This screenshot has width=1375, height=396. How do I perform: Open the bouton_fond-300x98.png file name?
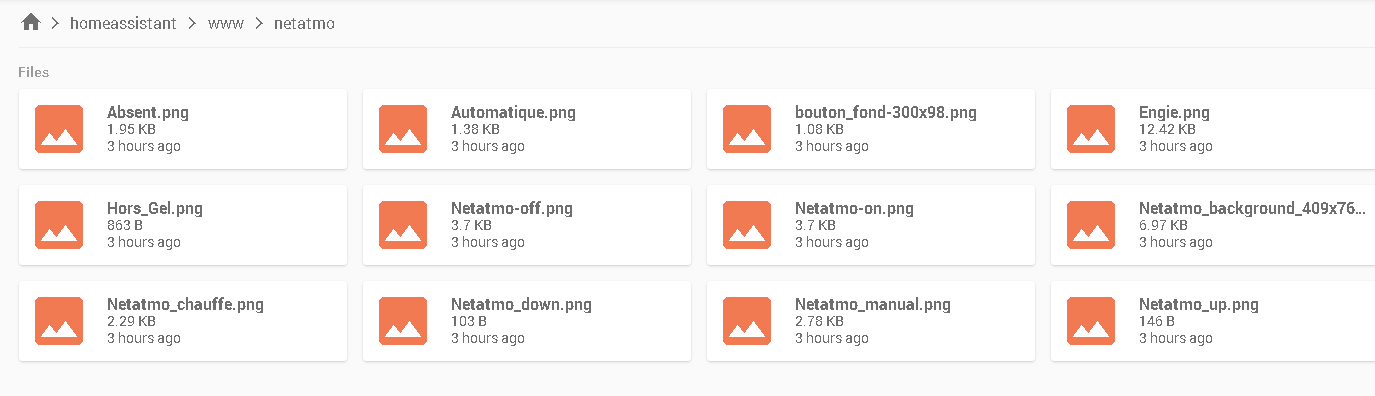coord(886,113)
